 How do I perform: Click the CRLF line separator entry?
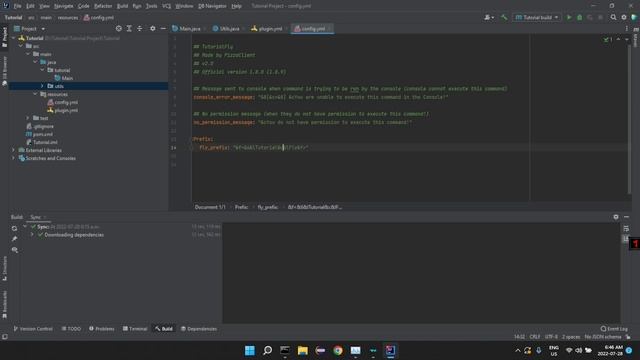[535, 337]
